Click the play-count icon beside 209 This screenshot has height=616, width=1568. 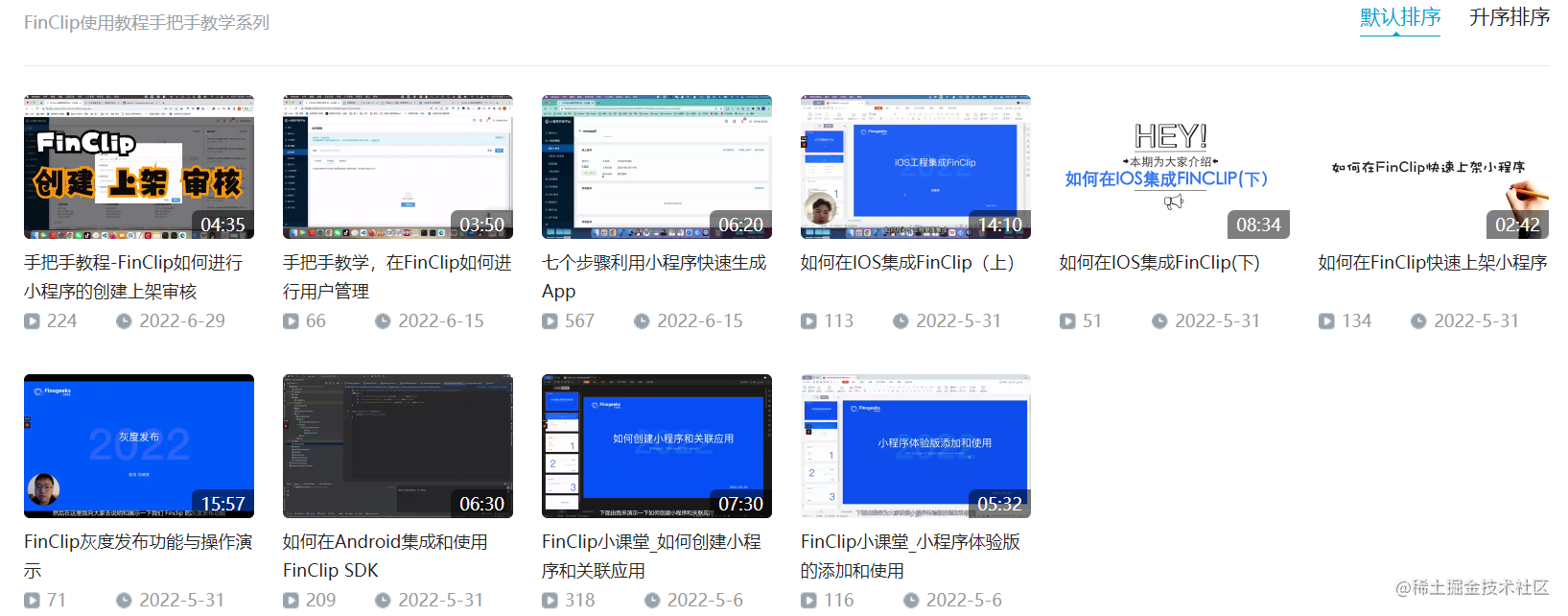(291, 601)
